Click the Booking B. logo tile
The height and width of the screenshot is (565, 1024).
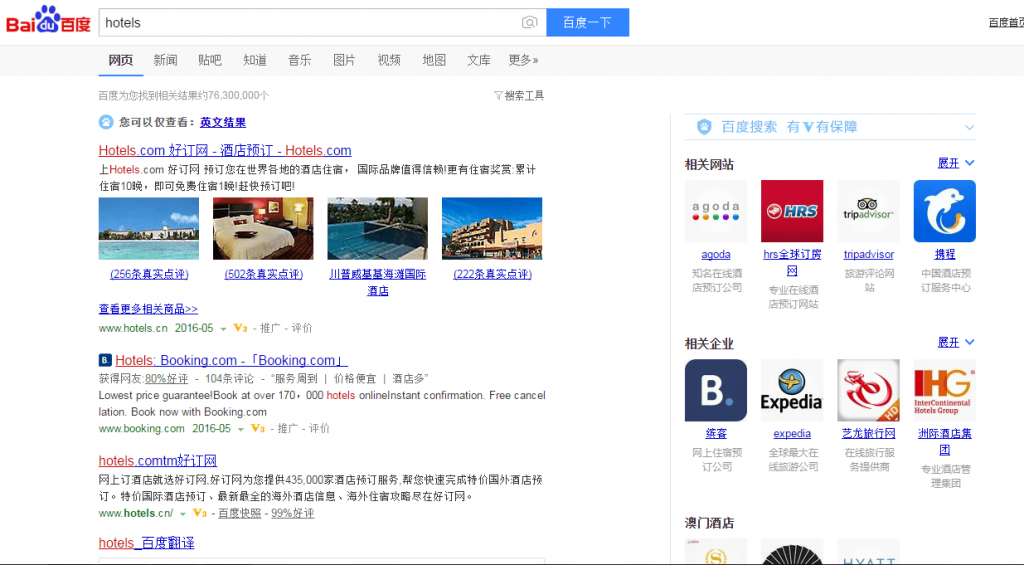point(716,390)
